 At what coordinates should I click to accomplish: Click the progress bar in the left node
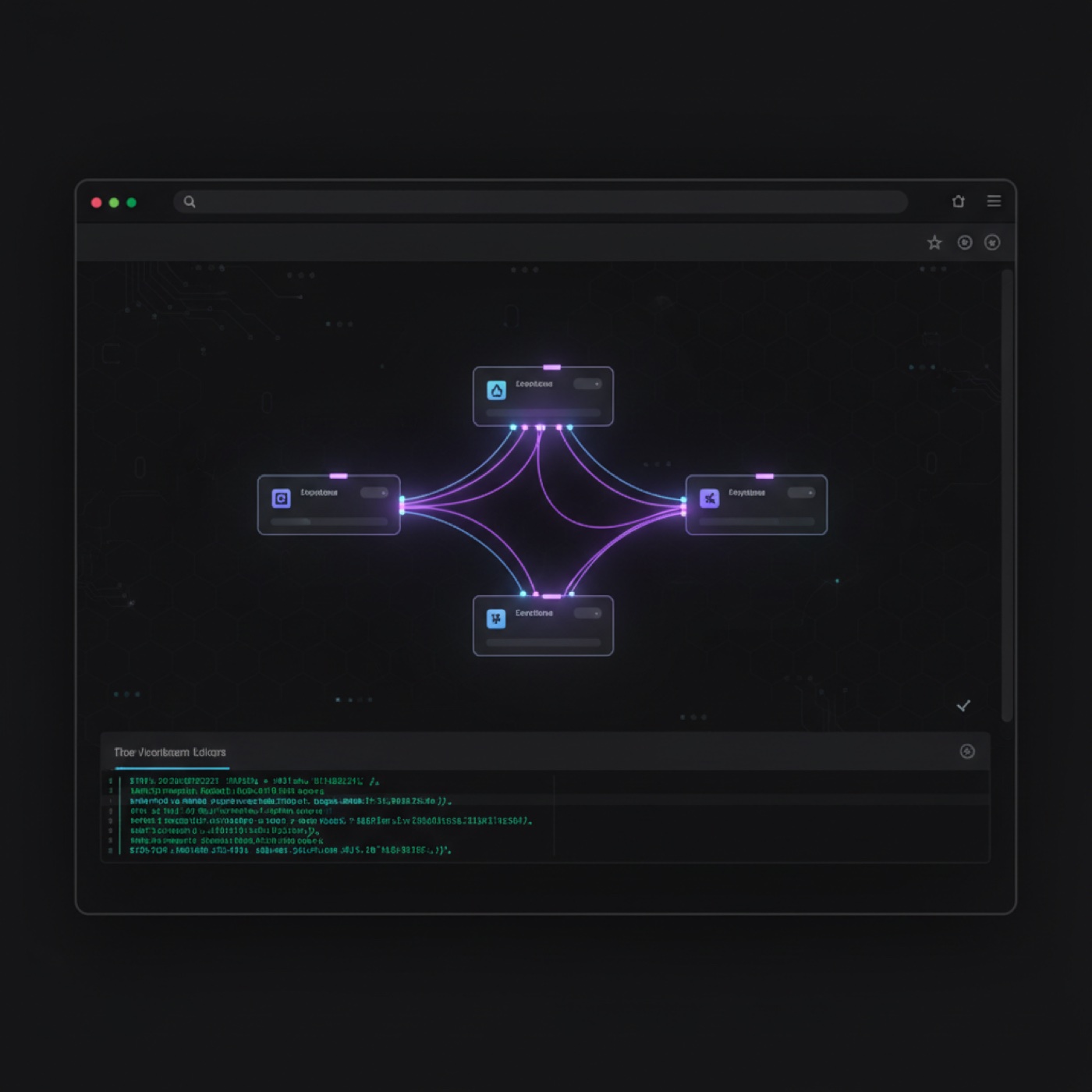point(329,521)
